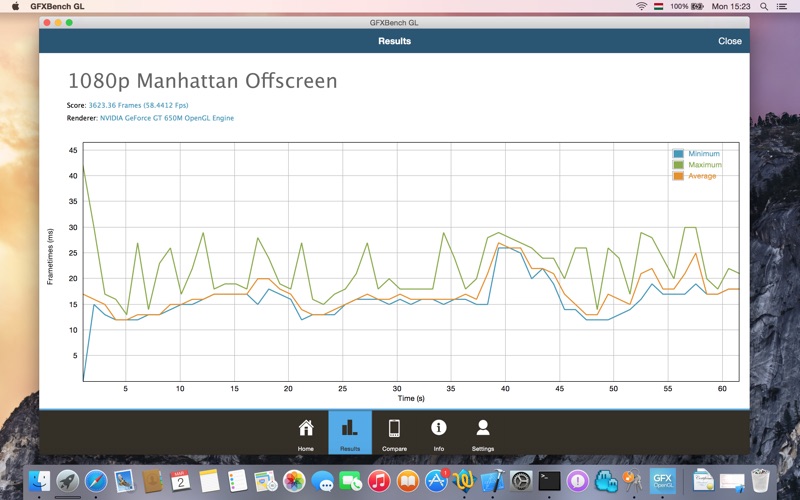Open Notes from the Dock
The height and width of the screenshot is (500, 800).
pyautogui.click(x=209, y=481)
